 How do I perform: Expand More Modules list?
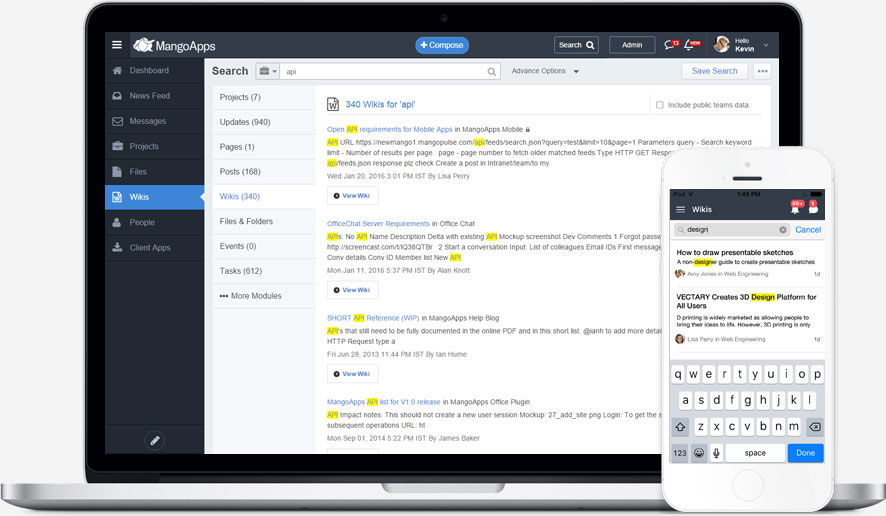tap(263, 296)
